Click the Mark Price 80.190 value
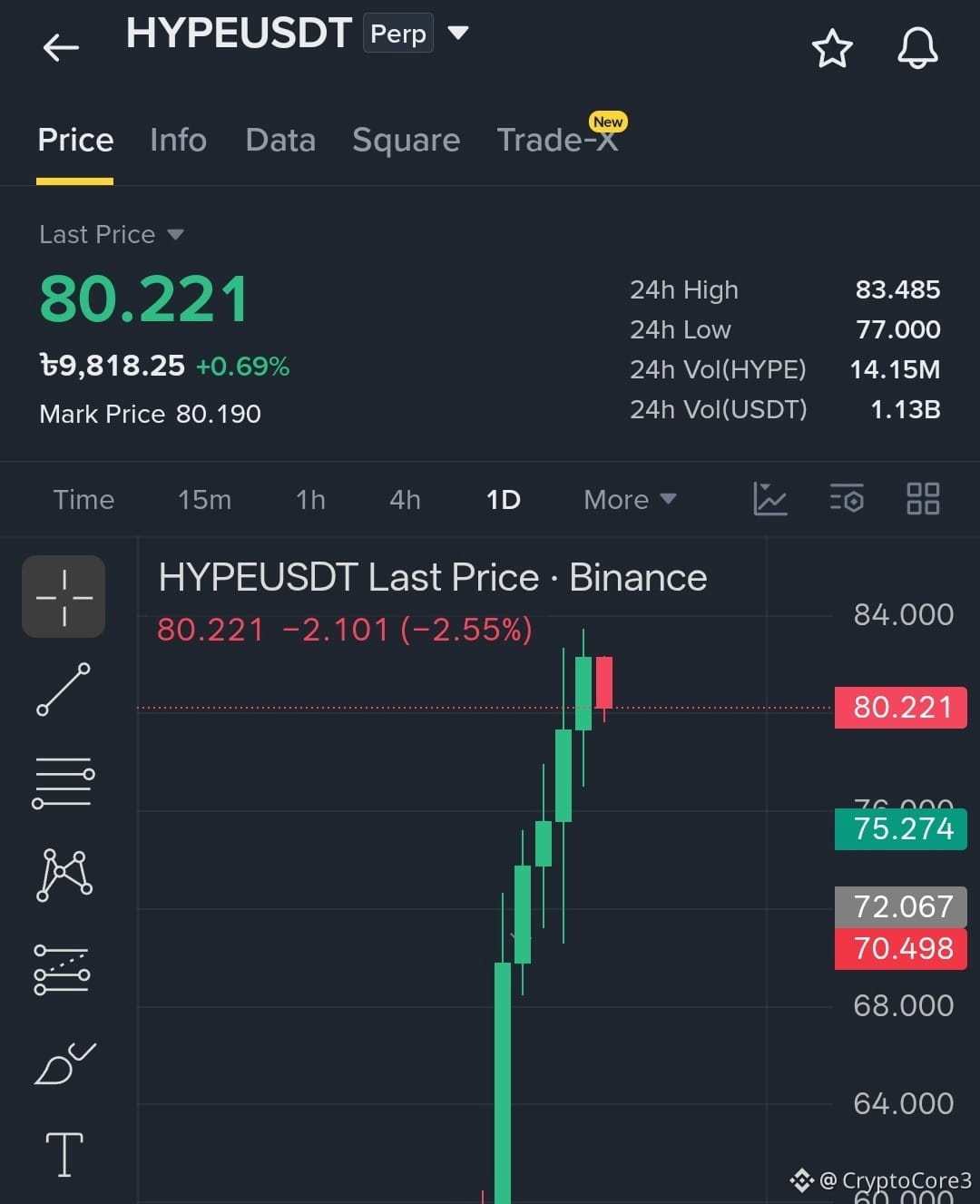This screenshot has width=980, height=1204. [x=218, y=415]
